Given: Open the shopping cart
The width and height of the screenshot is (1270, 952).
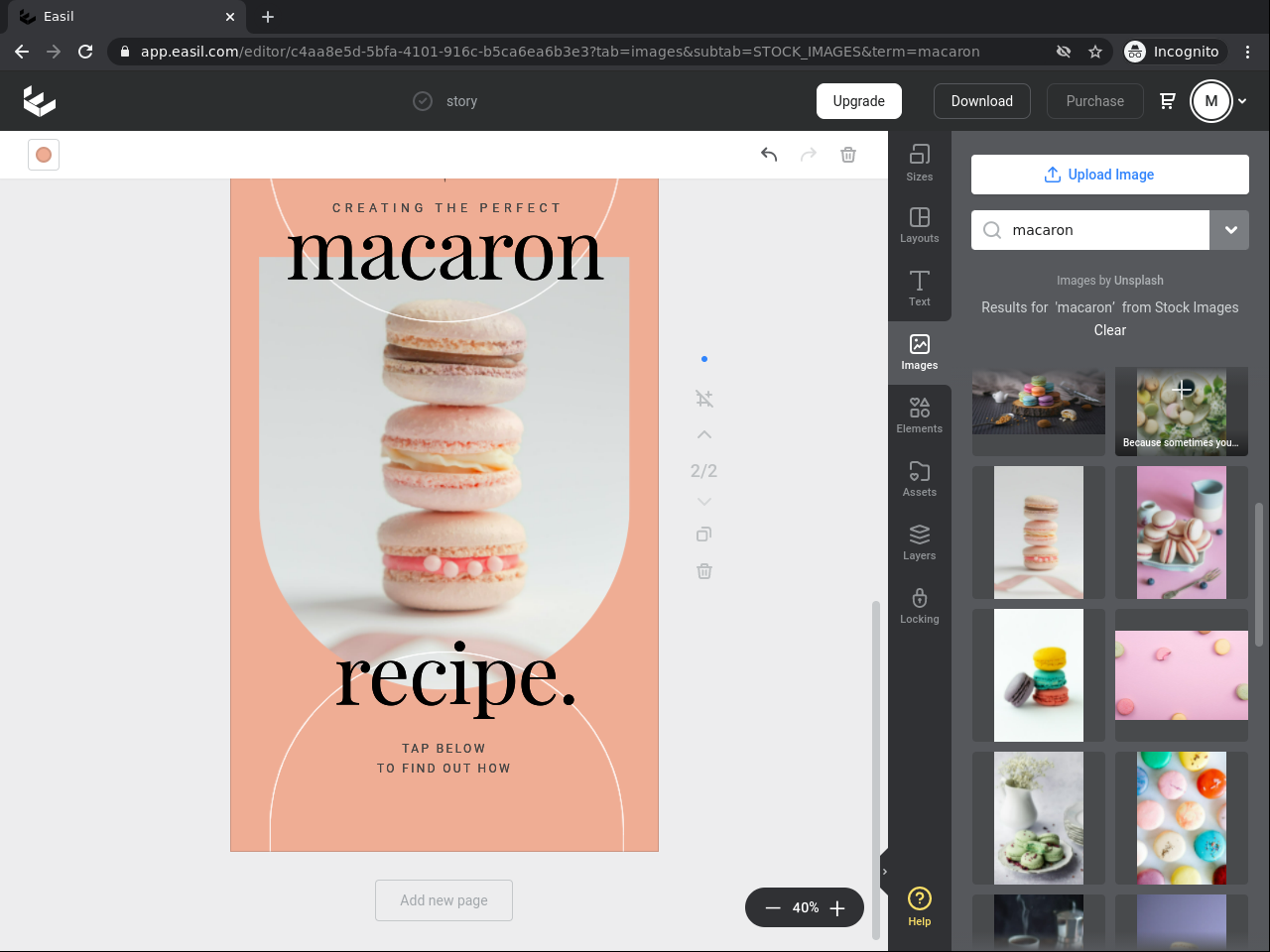Looking at the screenshot, I should [x=1168, y=101].
